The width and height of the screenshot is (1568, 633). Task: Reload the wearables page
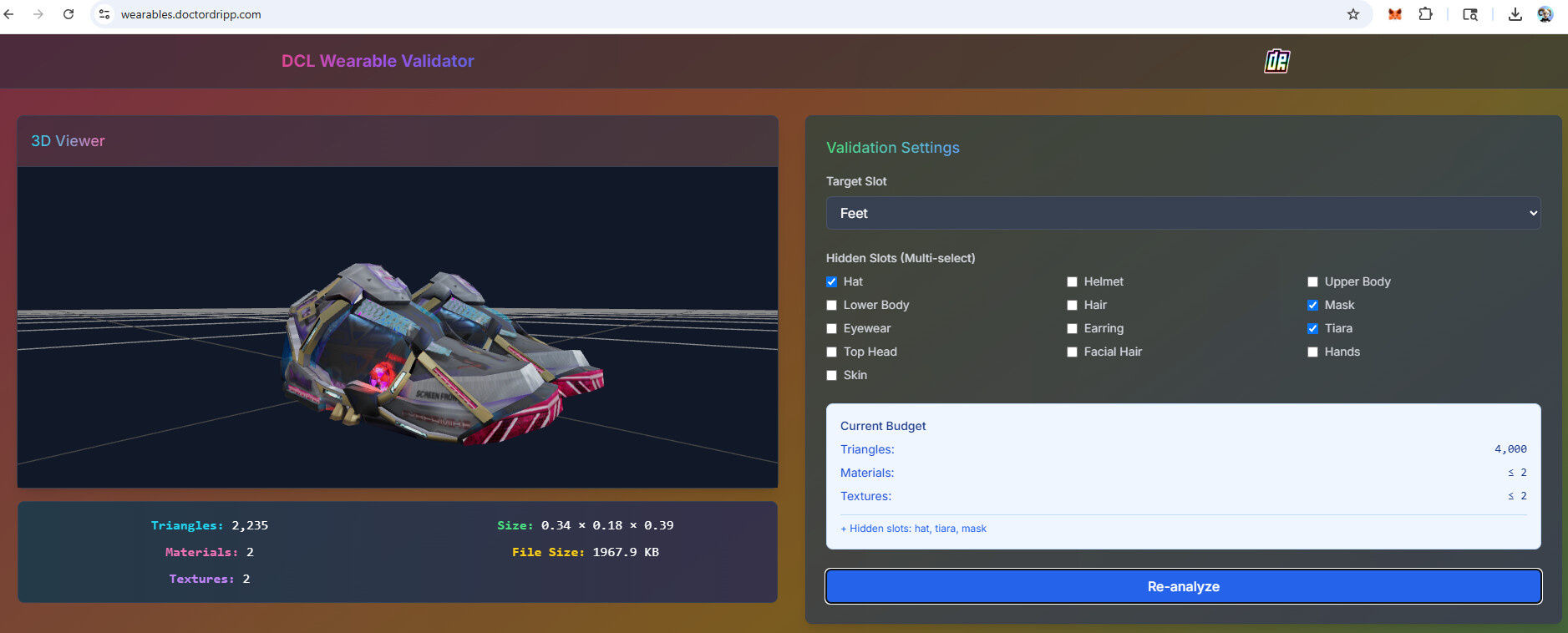click(x=69, y=14)
